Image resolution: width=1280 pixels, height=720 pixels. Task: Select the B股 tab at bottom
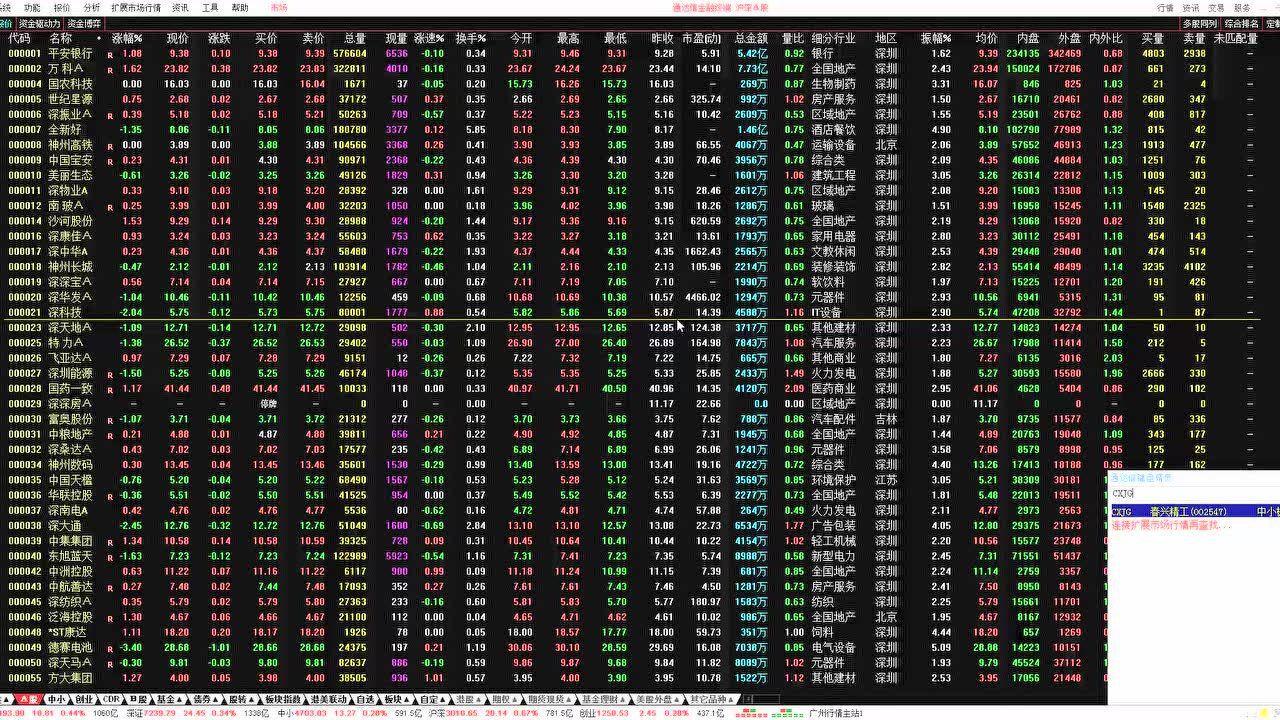tap(139, 699)
